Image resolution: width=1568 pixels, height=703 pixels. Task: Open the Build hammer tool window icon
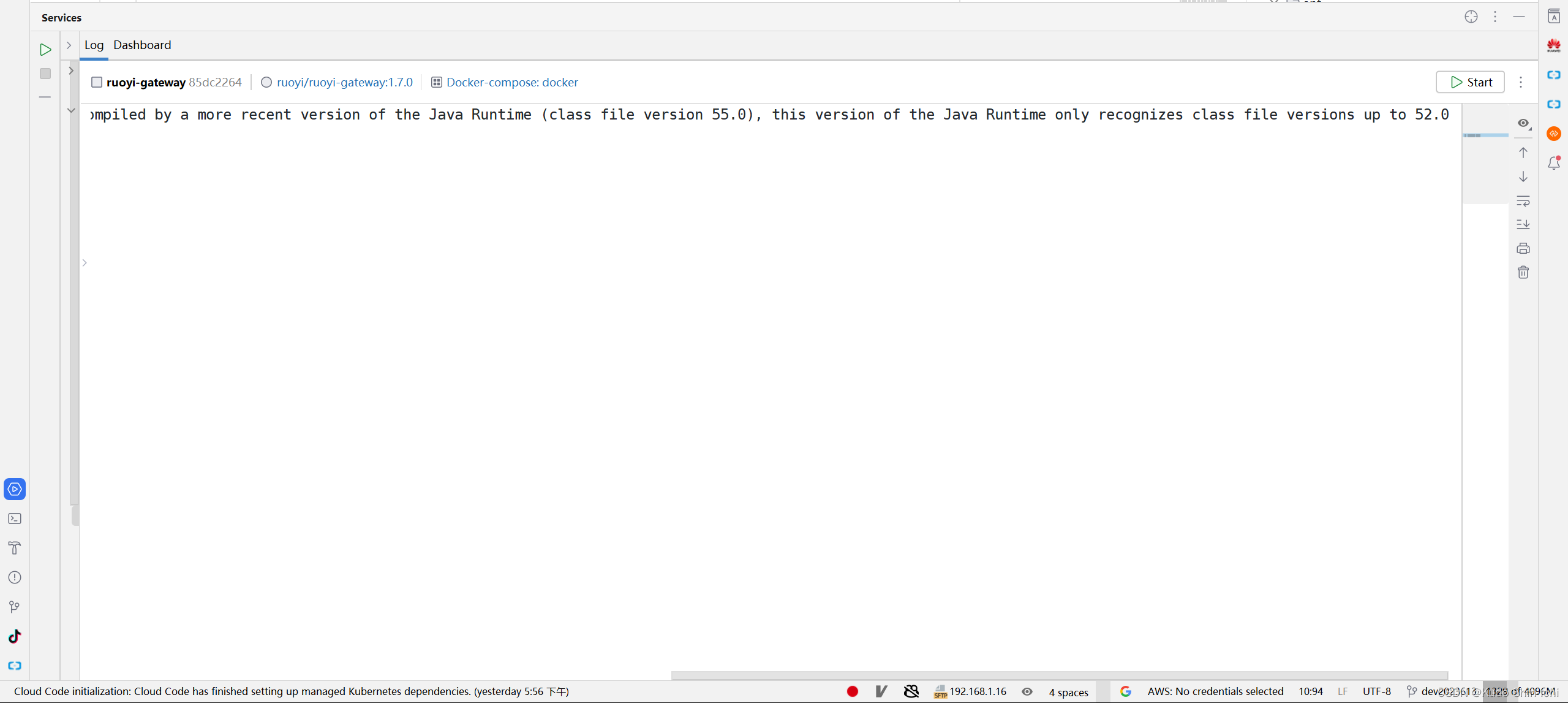pyautogui.click(x=15, y=548)
